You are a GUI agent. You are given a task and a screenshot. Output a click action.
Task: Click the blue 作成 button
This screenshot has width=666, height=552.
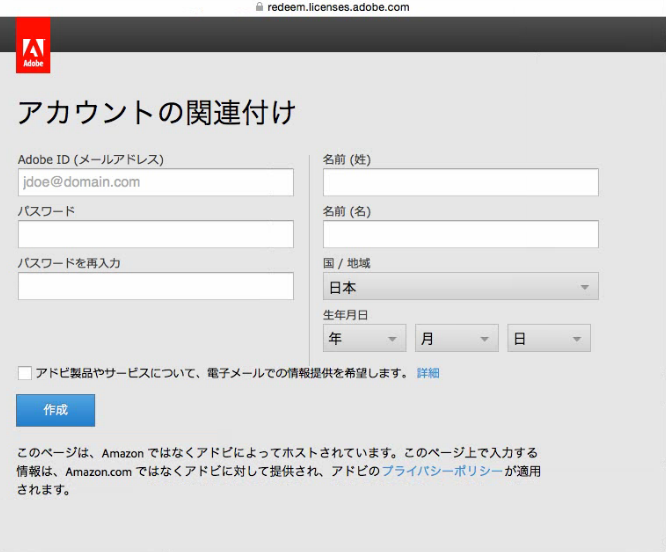pyautogui.click(x=56, y=410)
